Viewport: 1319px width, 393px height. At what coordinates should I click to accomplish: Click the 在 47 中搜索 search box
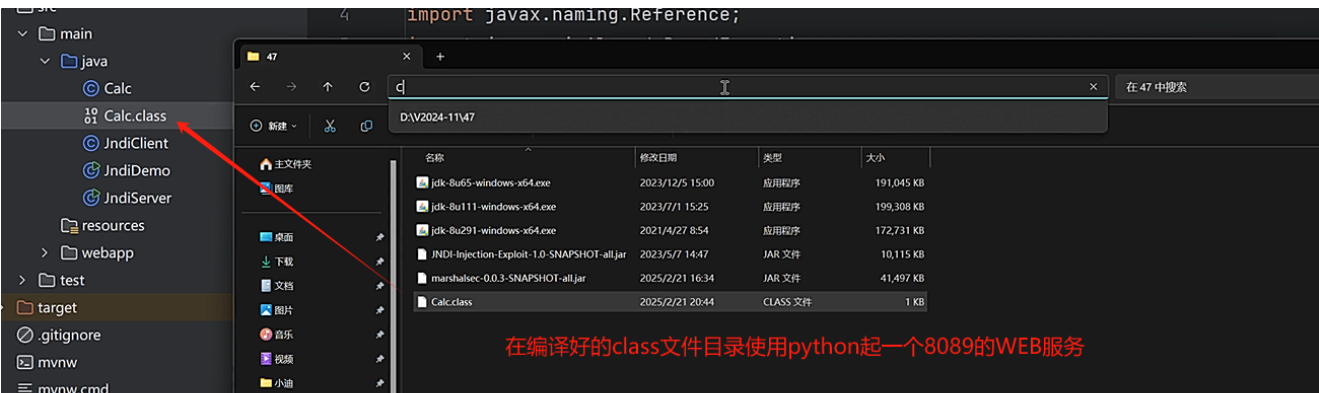(1216, 87)
